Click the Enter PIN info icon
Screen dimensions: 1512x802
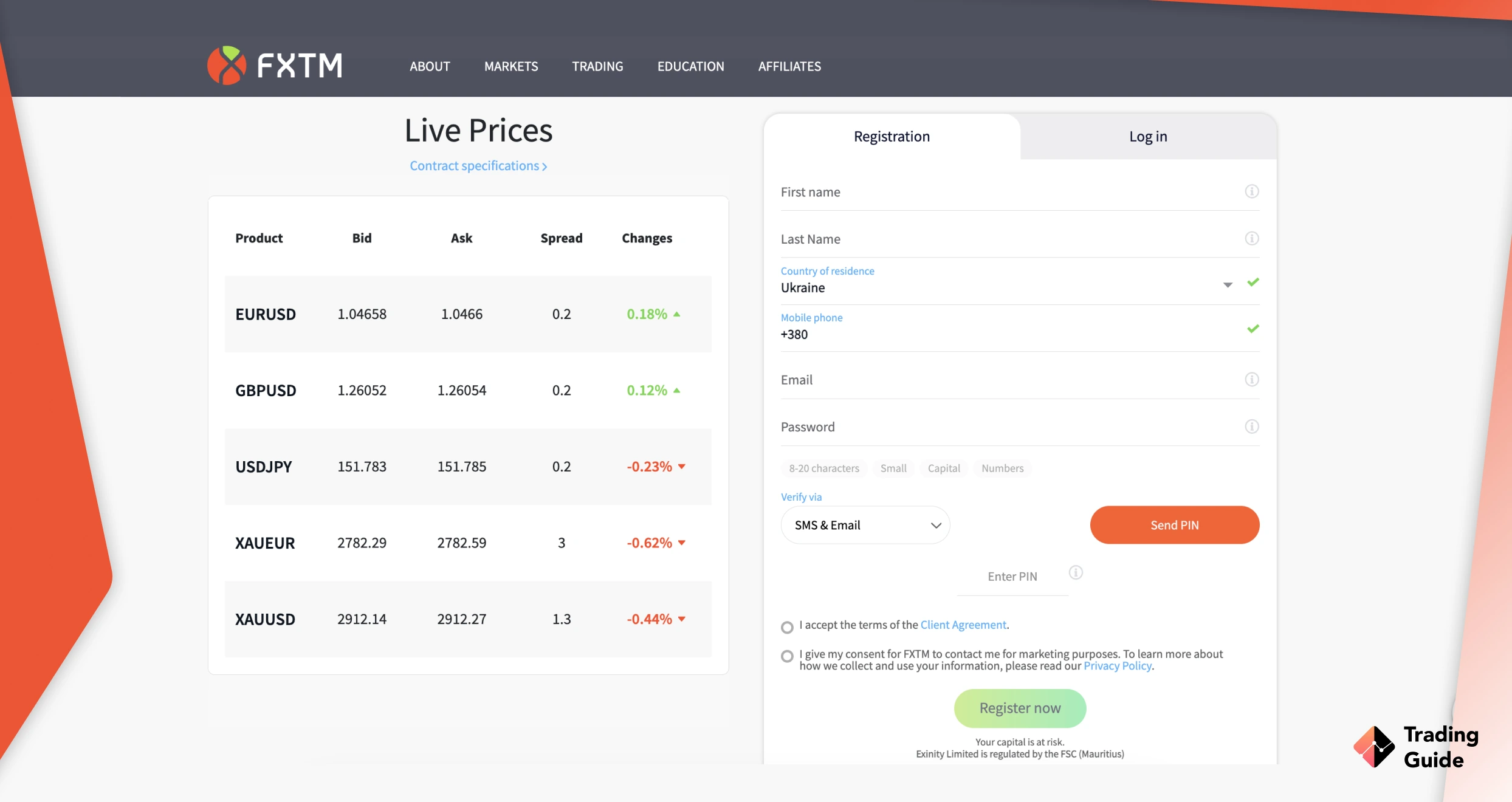pyautogui.click(x=1076, y=572)
